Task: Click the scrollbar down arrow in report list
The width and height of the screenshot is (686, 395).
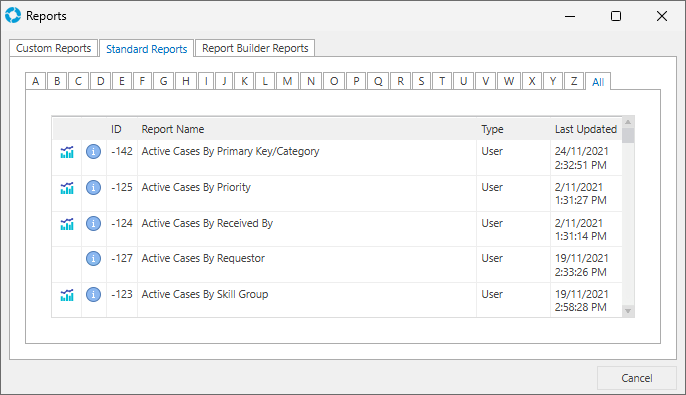Action: coord(628,311)
